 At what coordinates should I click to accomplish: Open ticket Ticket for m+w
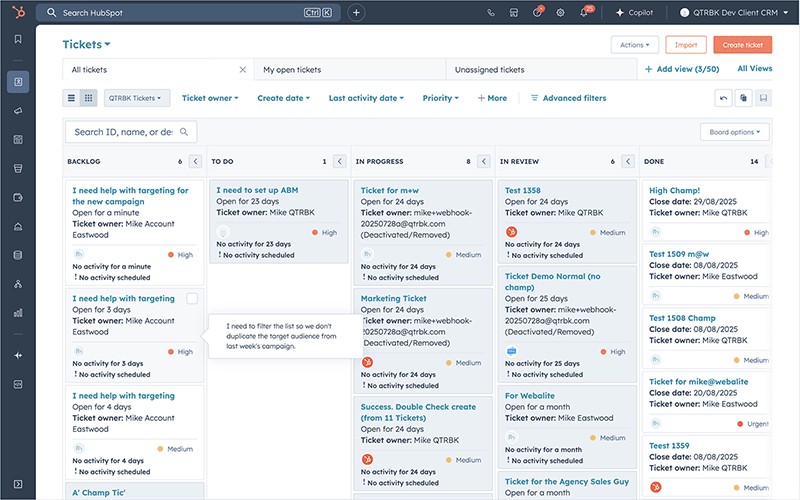(x=389, y=190)
